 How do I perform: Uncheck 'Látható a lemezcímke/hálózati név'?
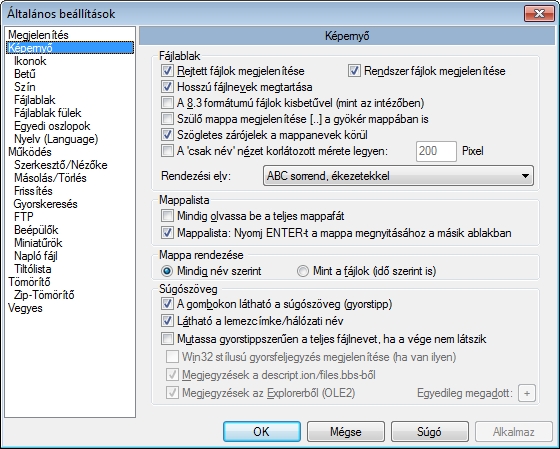(167, 321)
